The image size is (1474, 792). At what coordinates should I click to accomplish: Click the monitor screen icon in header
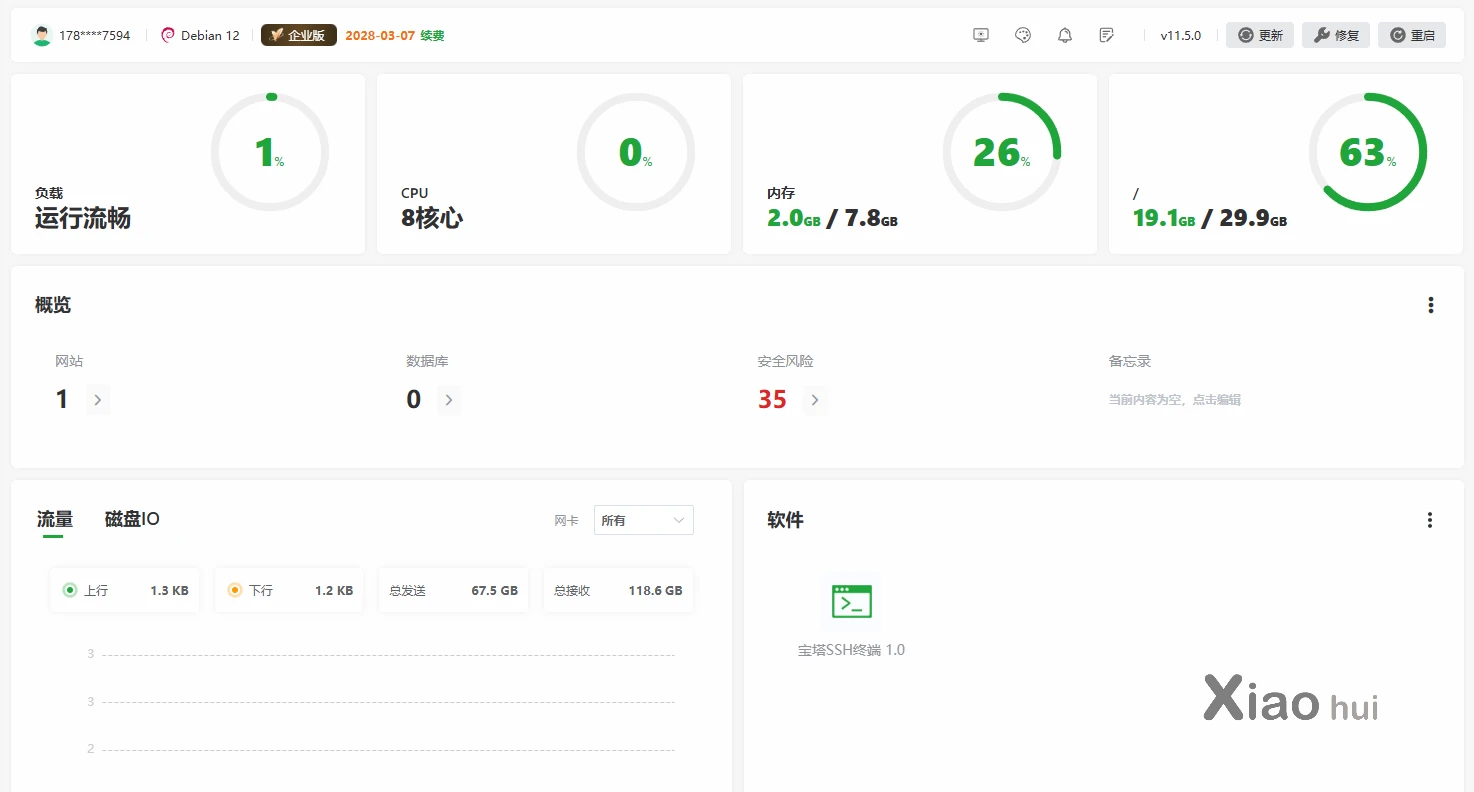coord(981,35)
